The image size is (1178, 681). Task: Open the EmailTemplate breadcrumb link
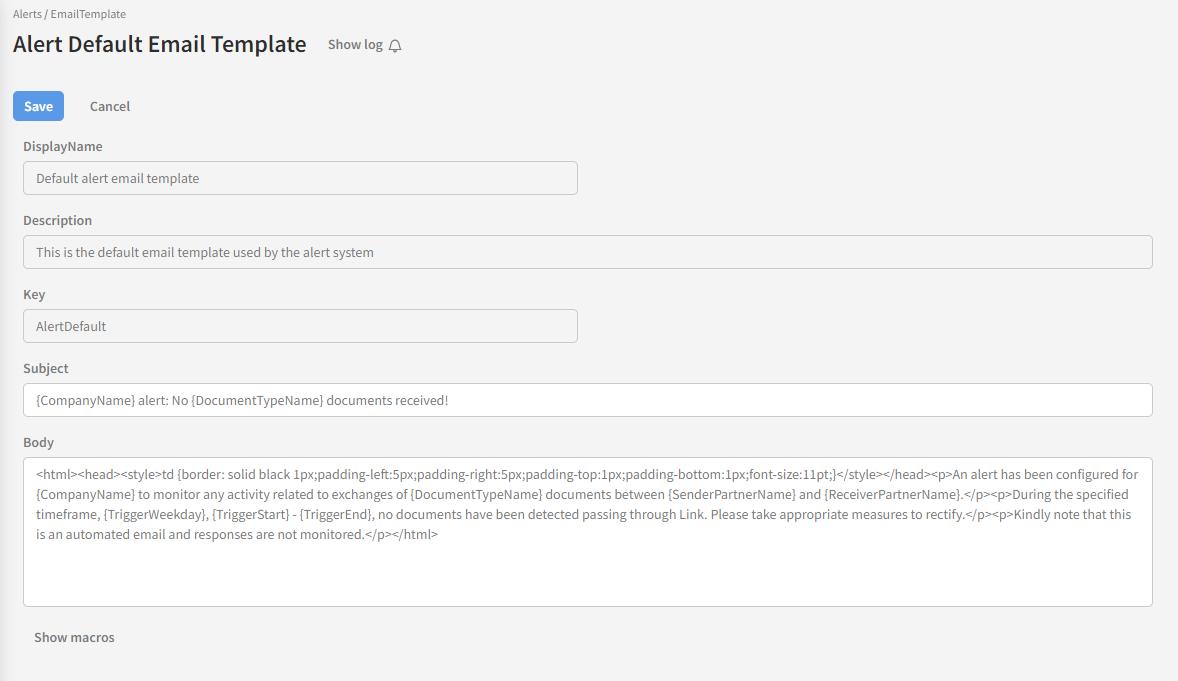[x=88, y=14]
